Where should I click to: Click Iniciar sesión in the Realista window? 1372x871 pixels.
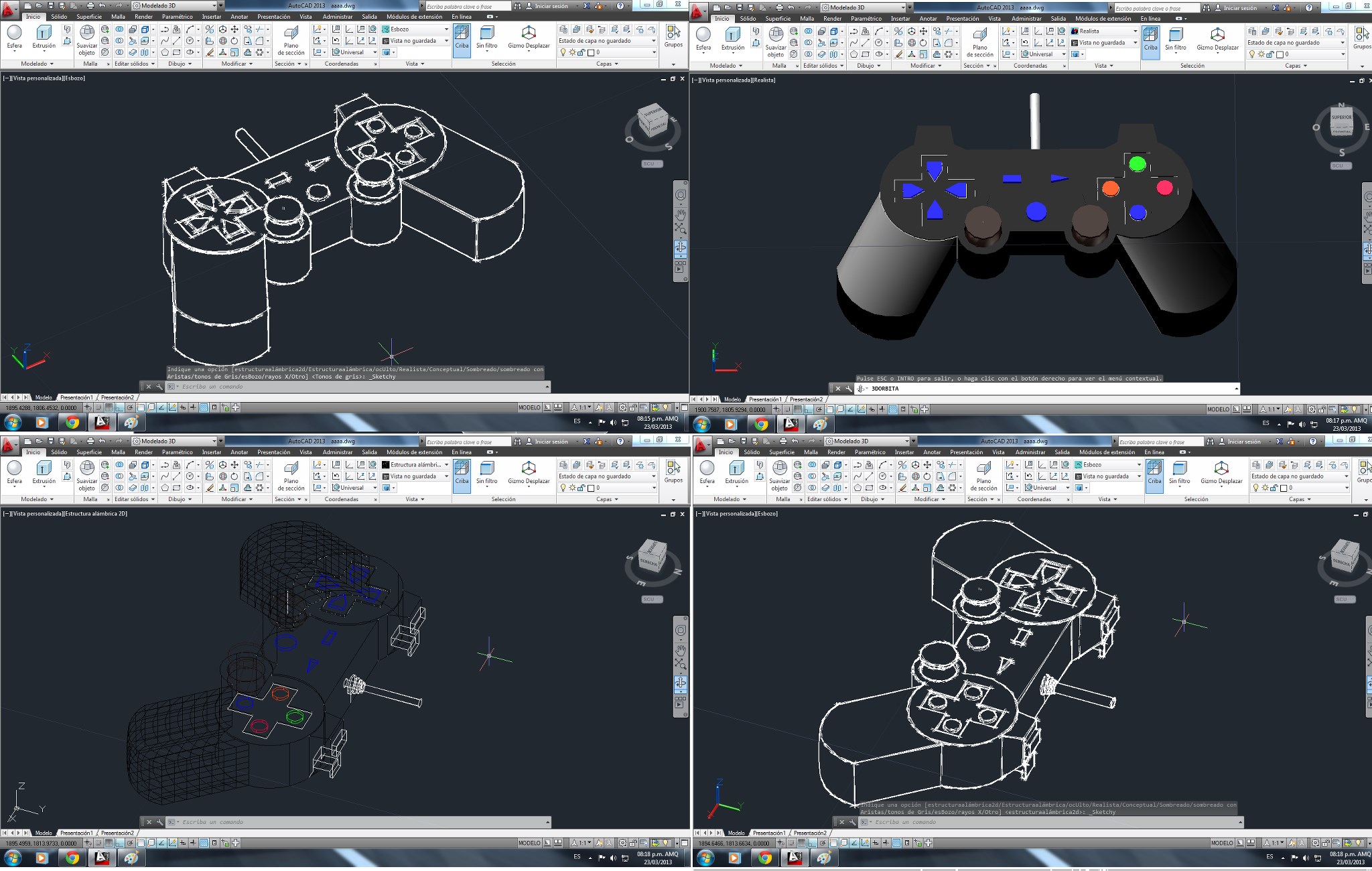pyautogui.click(x=1240, y=8)
